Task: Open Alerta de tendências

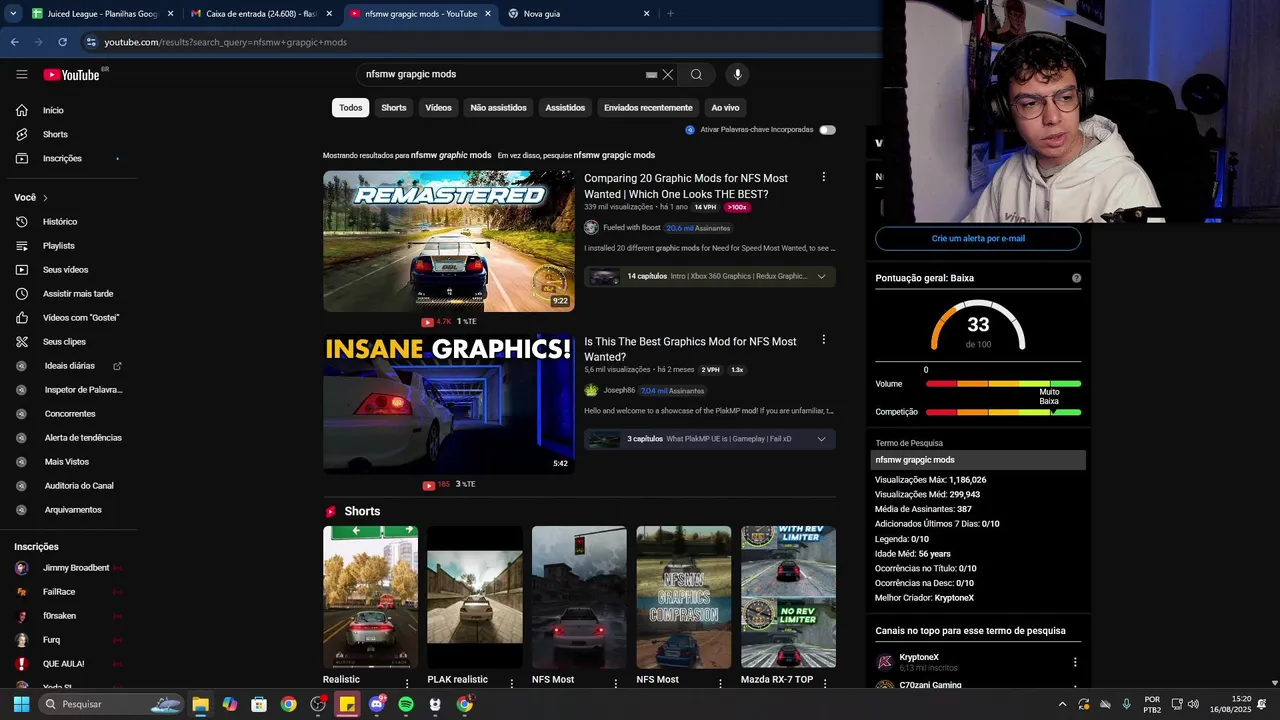Action: click(x=83, y=438)
